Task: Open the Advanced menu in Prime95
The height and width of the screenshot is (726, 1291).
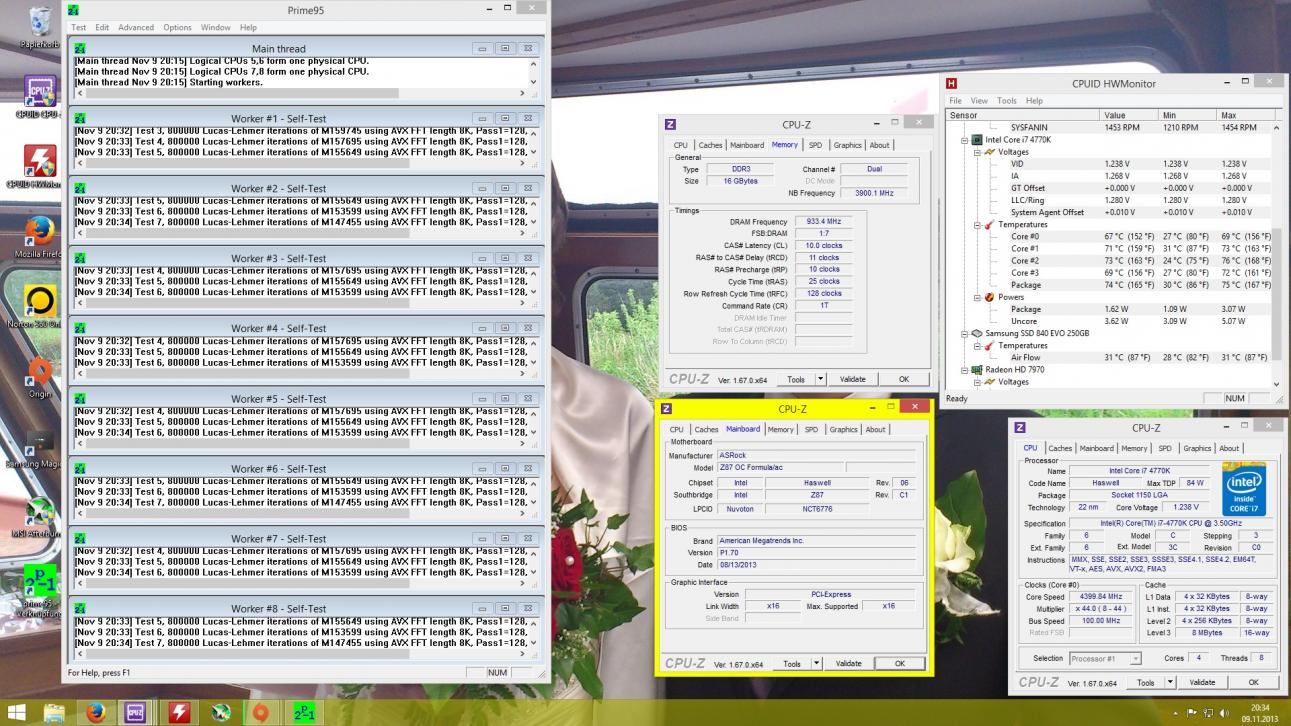Action: click(136, 27)
